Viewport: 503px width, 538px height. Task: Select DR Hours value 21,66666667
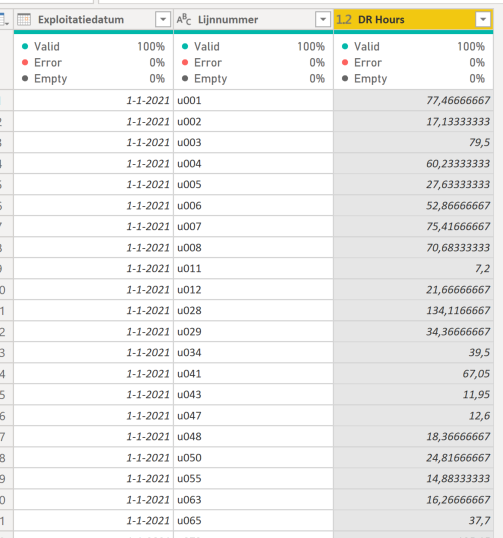pyautogui.click(x=413, y=290)
